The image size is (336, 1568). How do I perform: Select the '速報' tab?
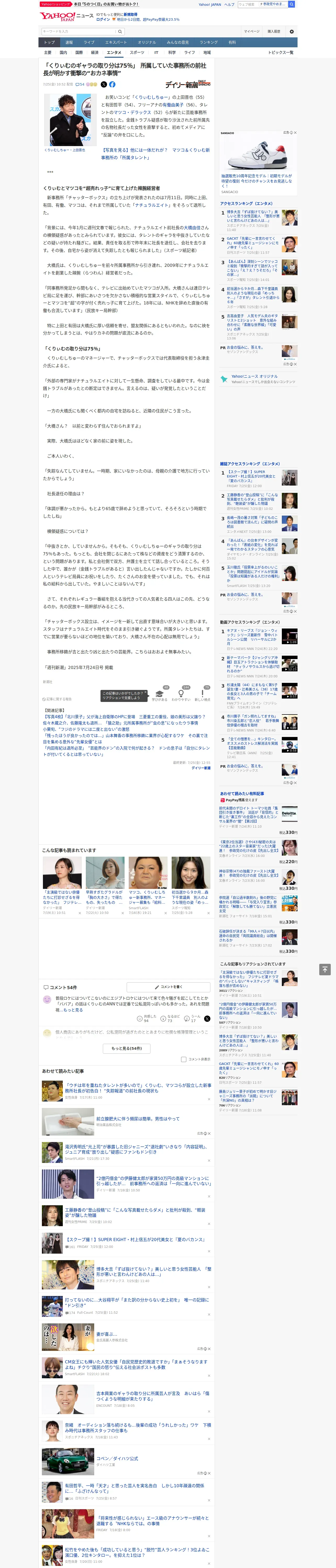pos(69,43)
